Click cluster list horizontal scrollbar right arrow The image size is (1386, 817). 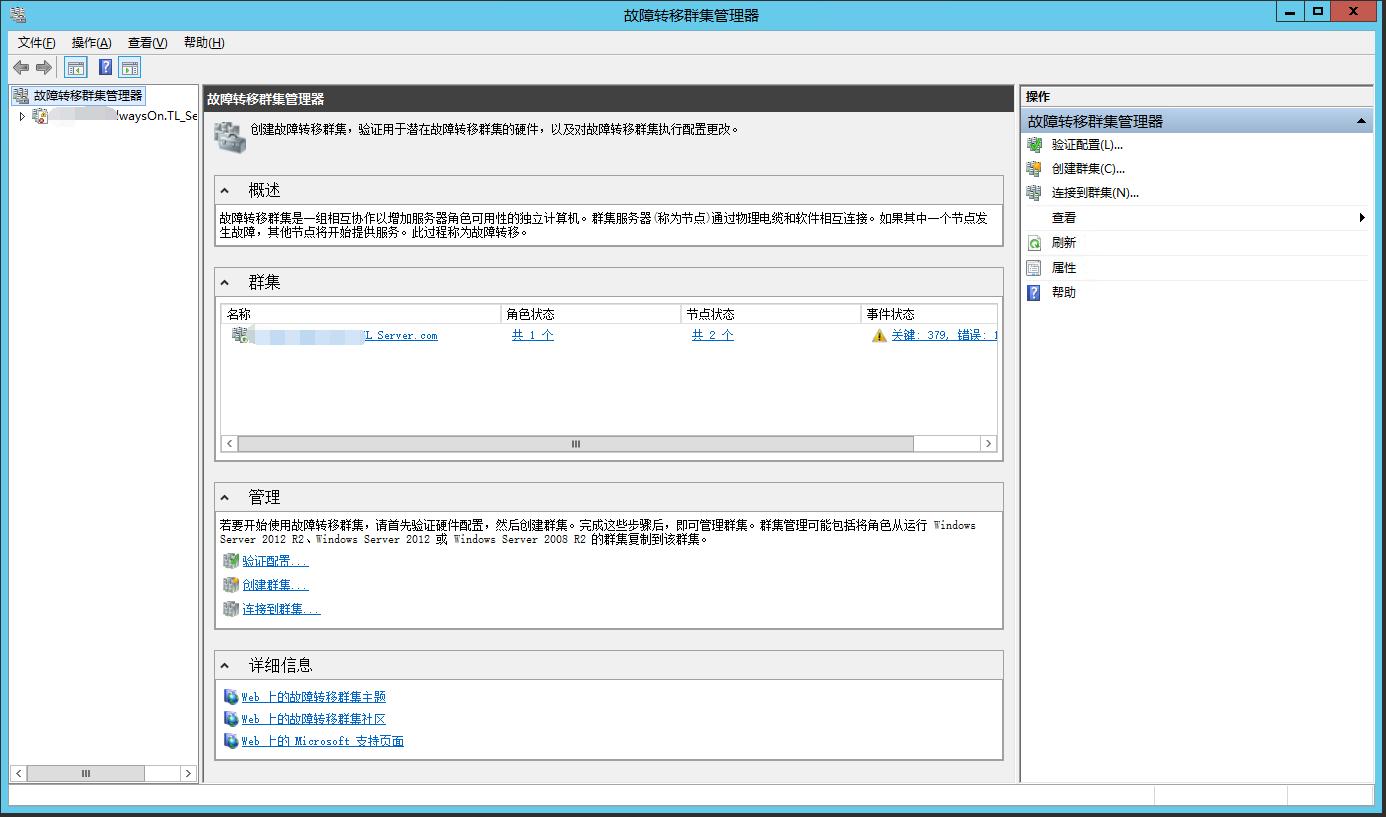988,443
